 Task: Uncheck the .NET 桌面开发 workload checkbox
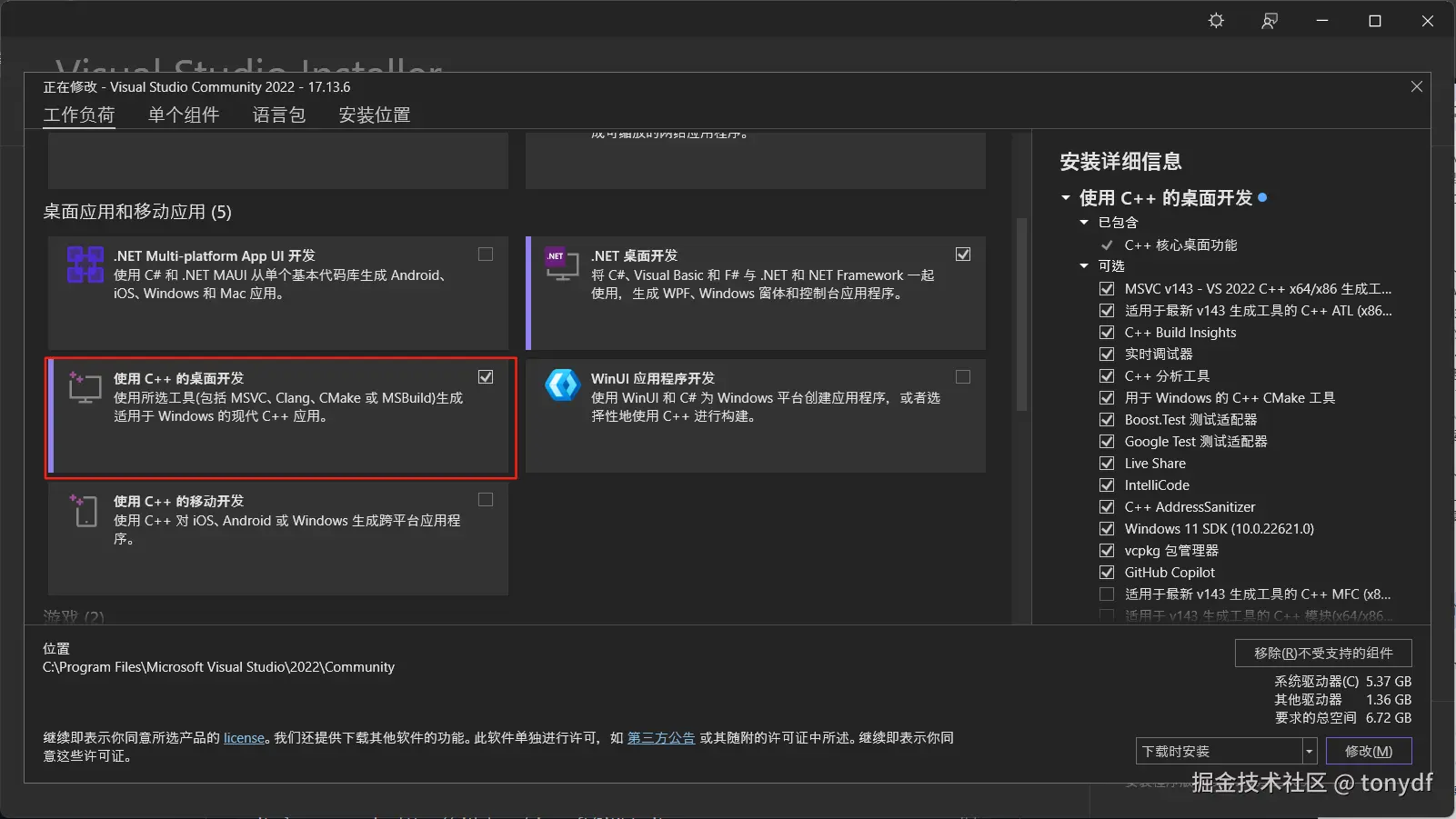(x=963, y=255)
